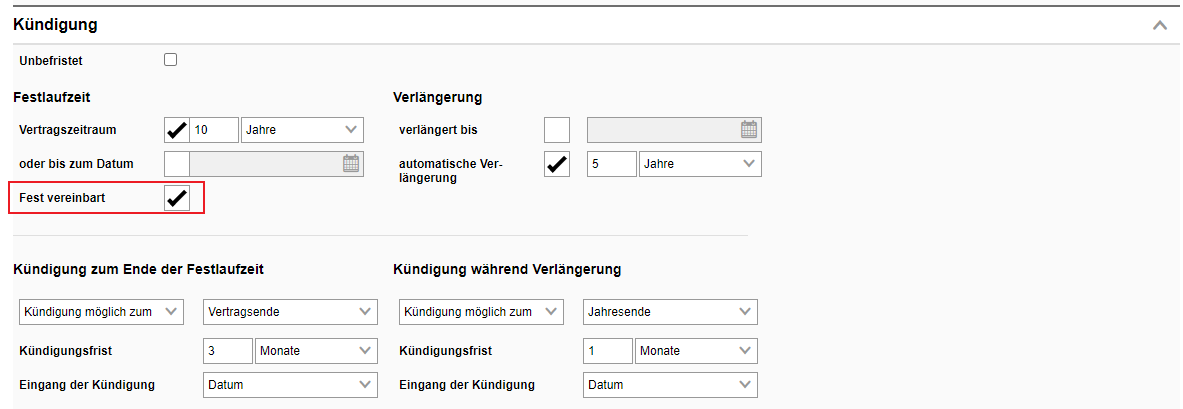
Task: Check the 'verlängert bis' checkbox
Action: (556, 130)
